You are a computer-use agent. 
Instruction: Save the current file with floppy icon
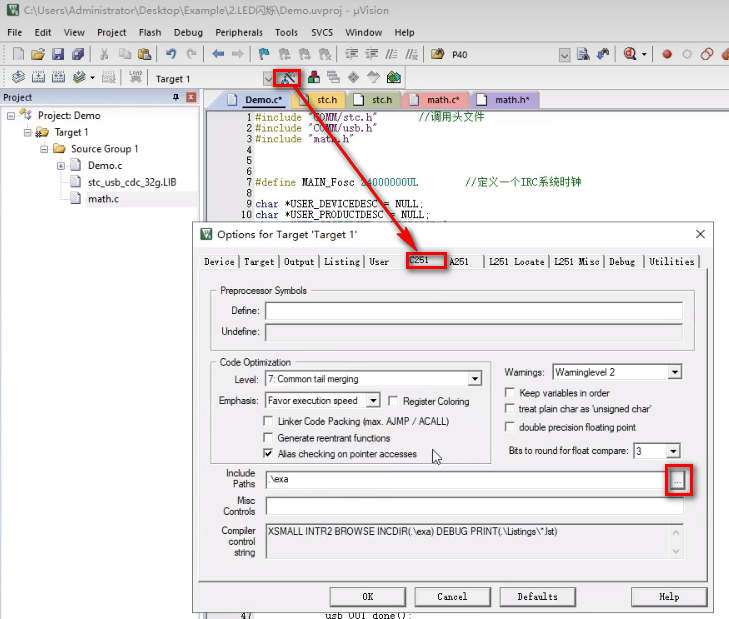click(x=58, y=54)
